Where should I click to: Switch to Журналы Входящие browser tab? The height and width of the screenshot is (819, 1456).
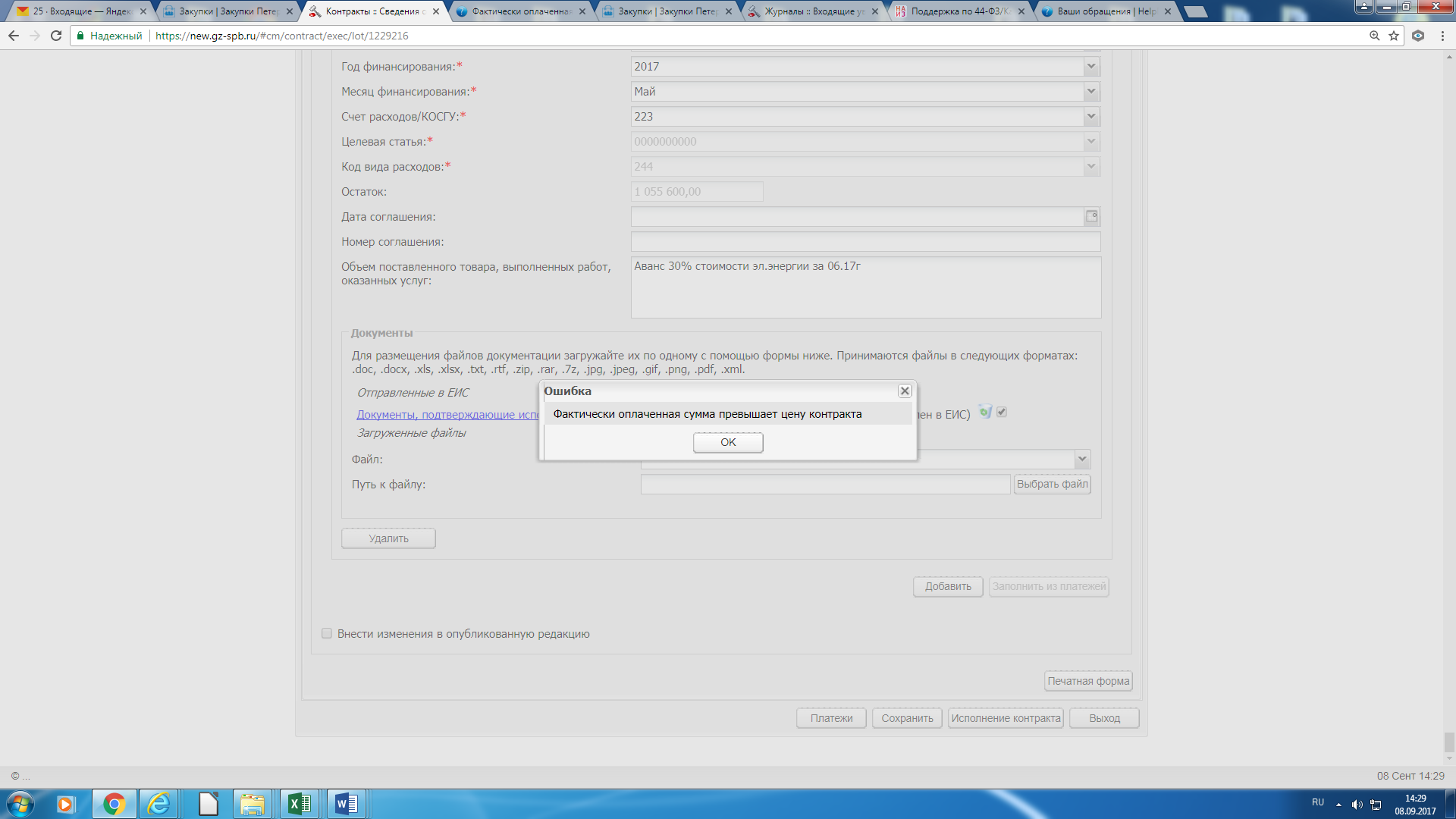point(813,11)
